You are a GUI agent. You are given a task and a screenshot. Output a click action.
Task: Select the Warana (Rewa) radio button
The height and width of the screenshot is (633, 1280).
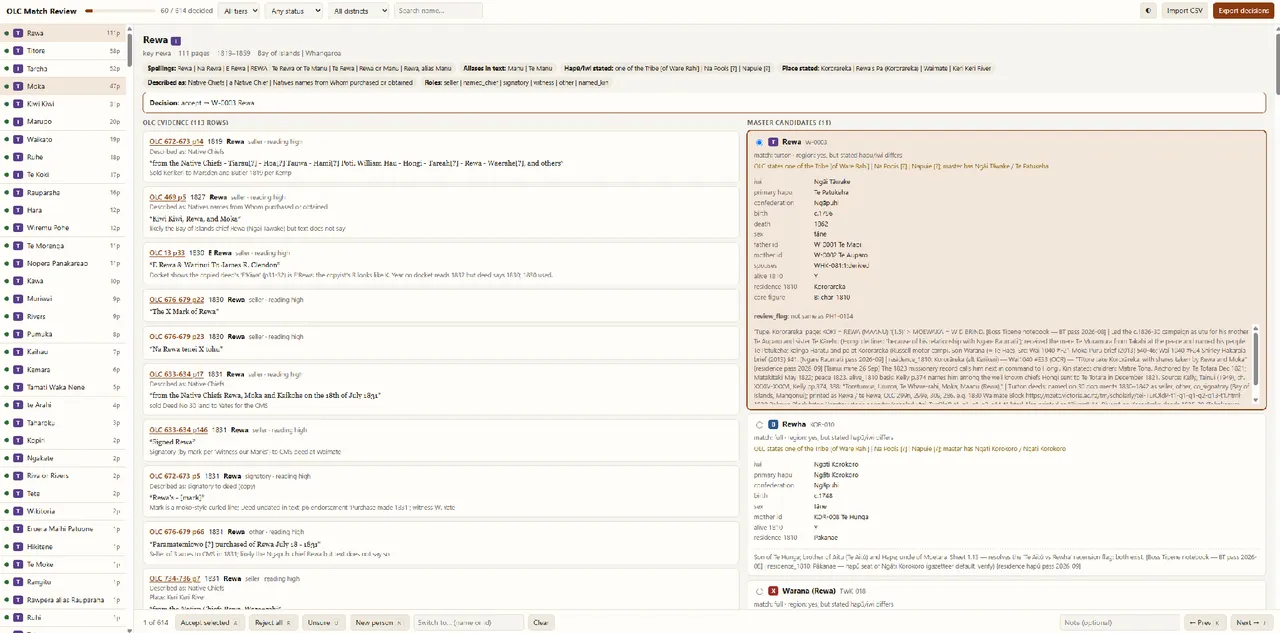click(759, 591)
